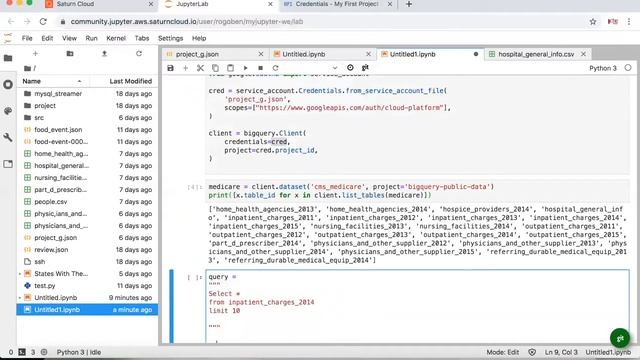Screen dimensions: 640x360
Task: Select people.csv file
Action: (87, 202)
